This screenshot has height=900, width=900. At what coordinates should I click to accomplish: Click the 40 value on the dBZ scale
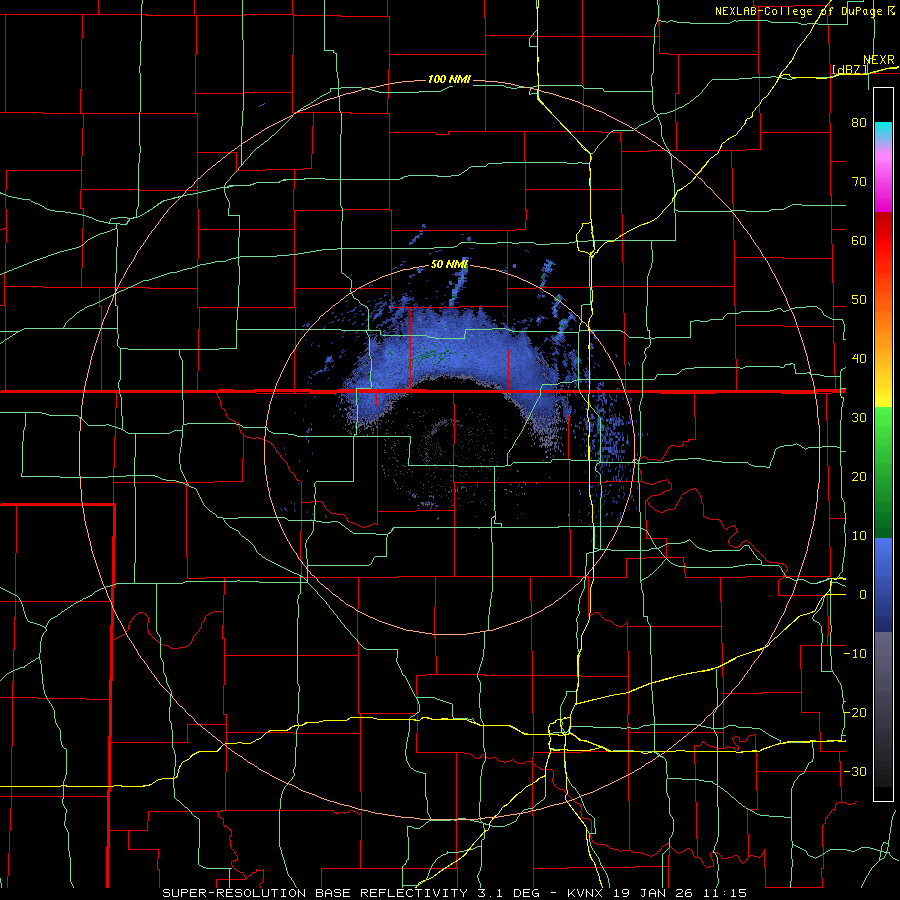tap(859, 359)
